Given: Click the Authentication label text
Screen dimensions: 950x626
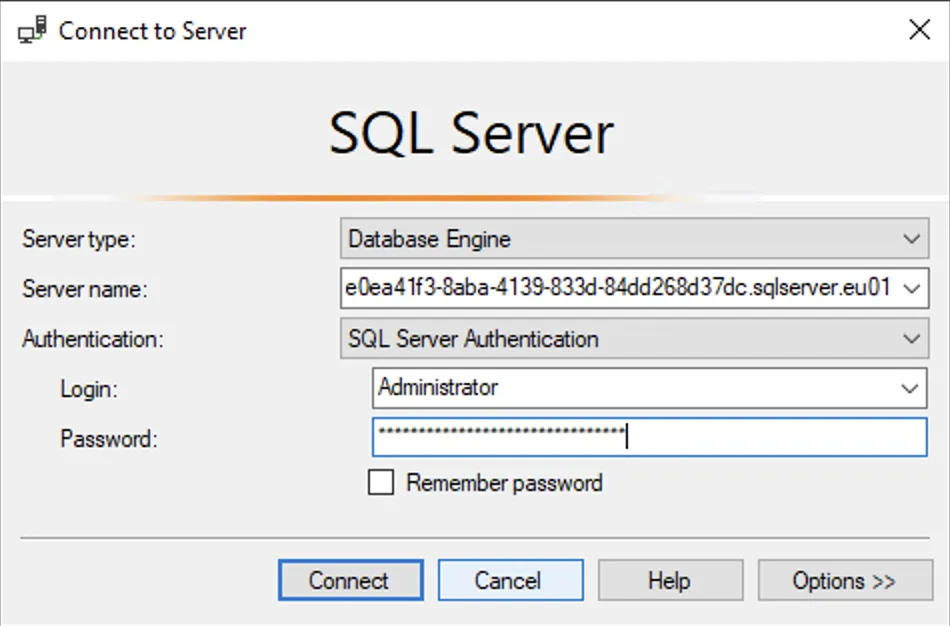Looking at the screenshot, I should (91, 339).
